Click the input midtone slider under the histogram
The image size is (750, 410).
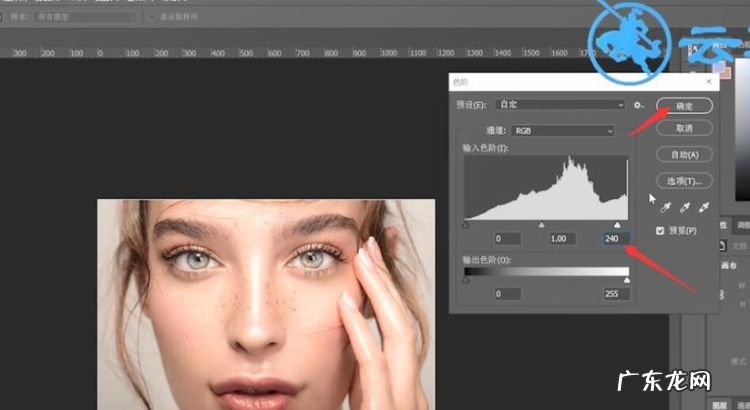pyautogui.click(x=541, y=225)
